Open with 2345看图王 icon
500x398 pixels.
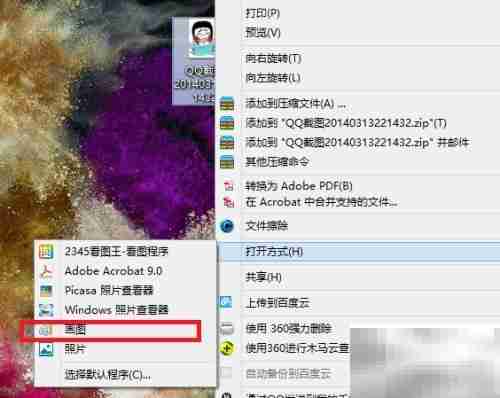[46, 251]
